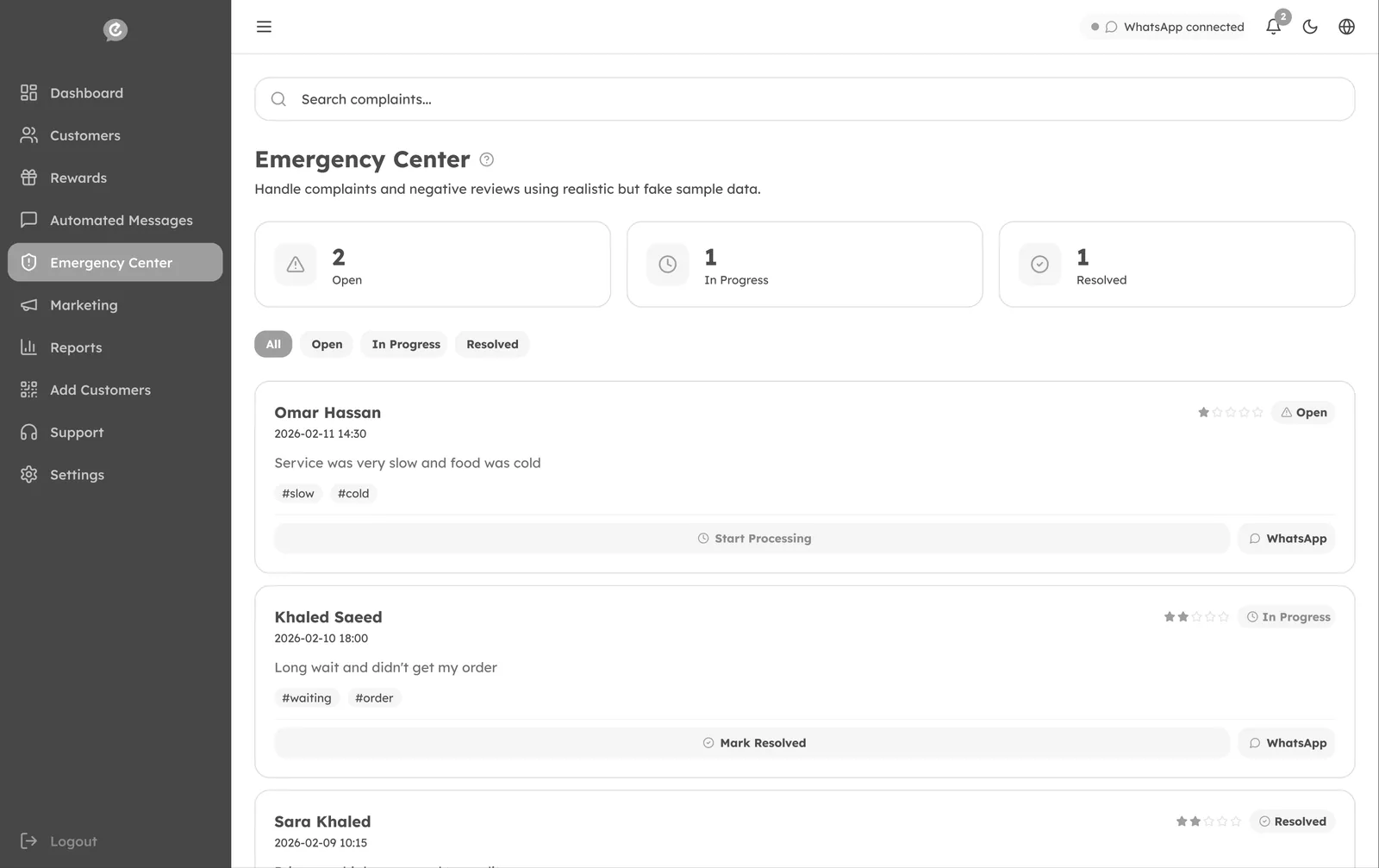
Task: Focus the Search complaints field
Action: coord(804,99)
